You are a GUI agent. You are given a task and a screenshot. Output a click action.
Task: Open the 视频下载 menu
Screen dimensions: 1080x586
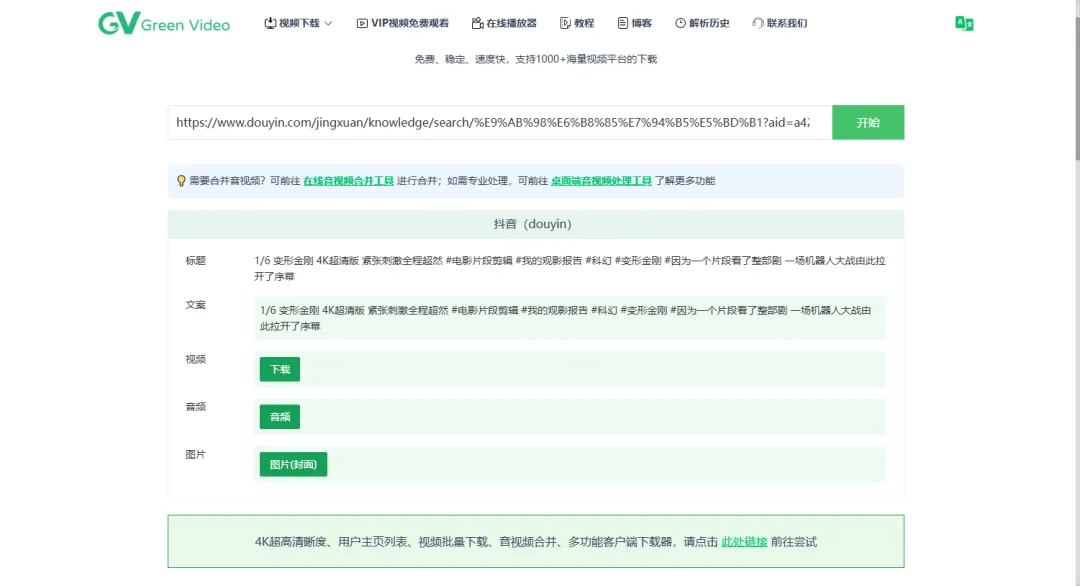tap(298, 23)
